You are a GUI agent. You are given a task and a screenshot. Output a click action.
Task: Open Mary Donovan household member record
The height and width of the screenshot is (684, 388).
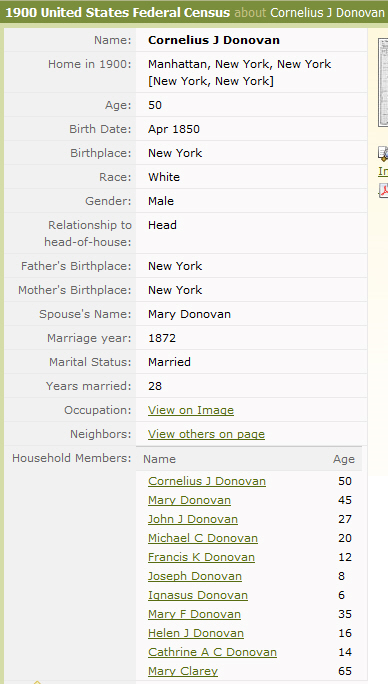point(189,500)
